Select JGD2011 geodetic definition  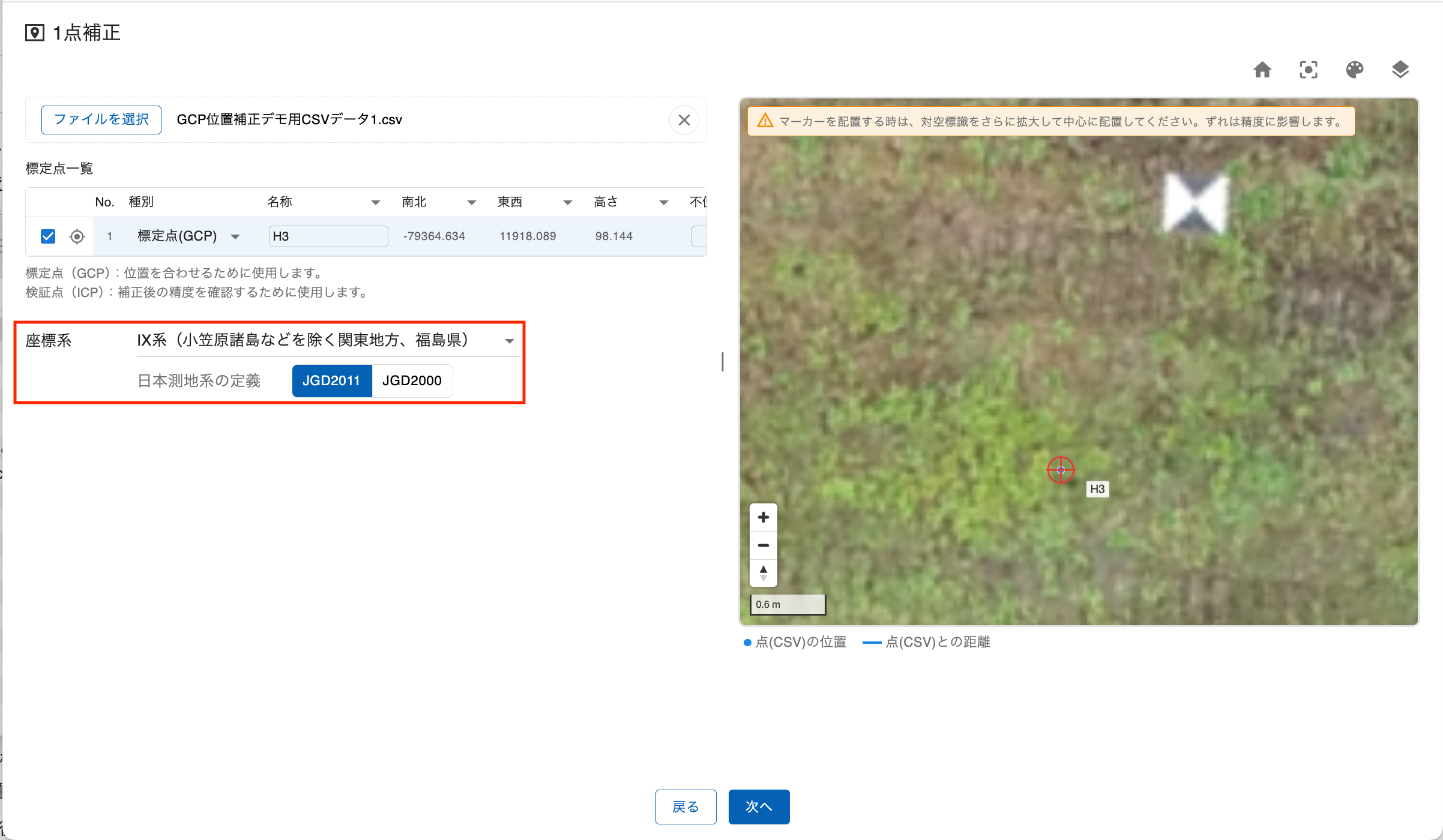331,380
